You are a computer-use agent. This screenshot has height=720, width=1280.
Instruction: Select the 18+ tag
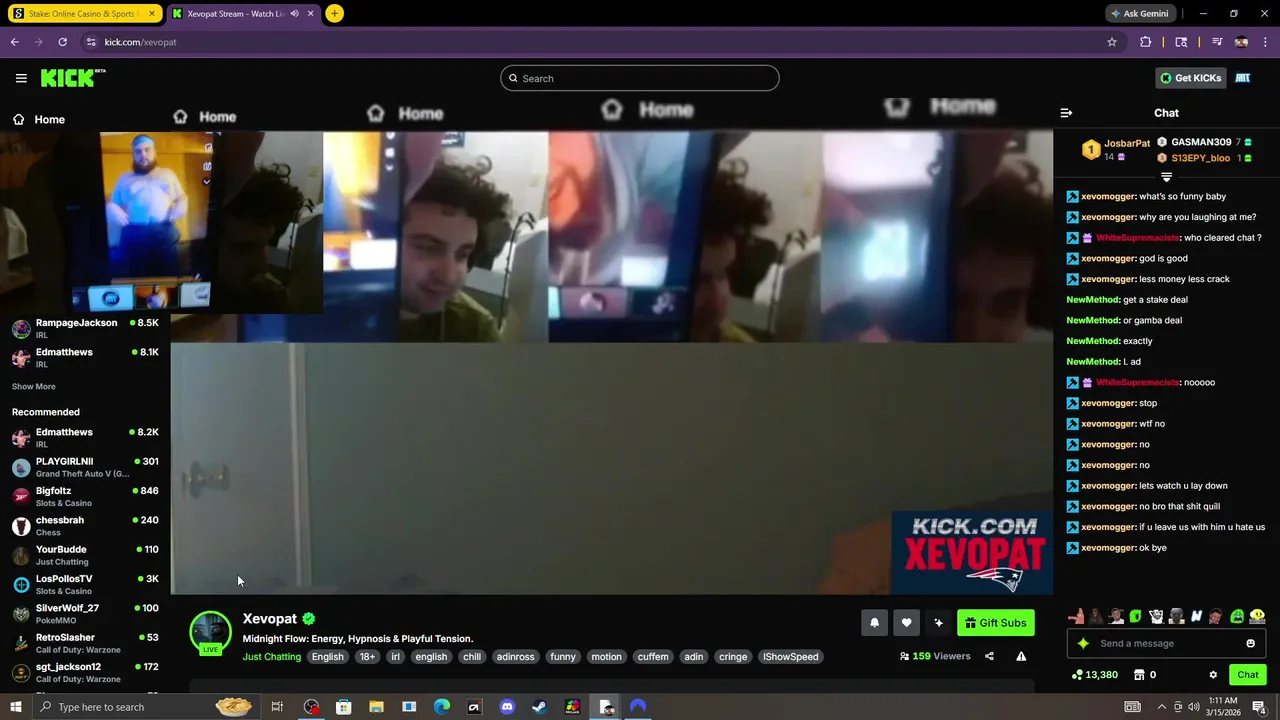367,657
